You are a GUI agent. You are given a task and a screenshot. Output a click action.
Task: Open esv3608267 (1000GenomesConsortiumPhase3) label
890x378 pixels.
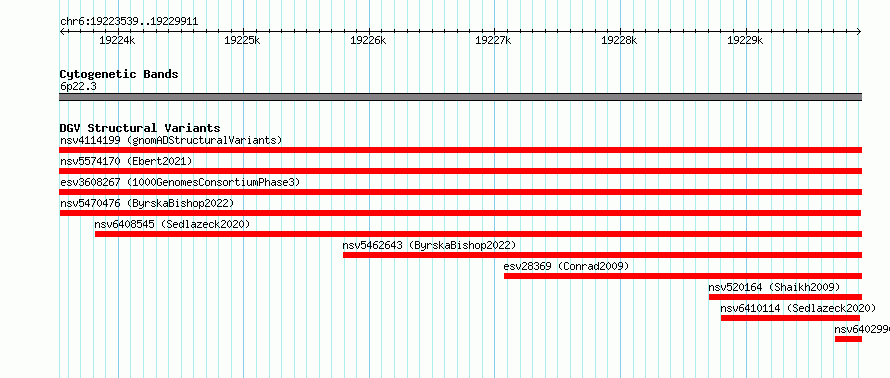point(180,182)
